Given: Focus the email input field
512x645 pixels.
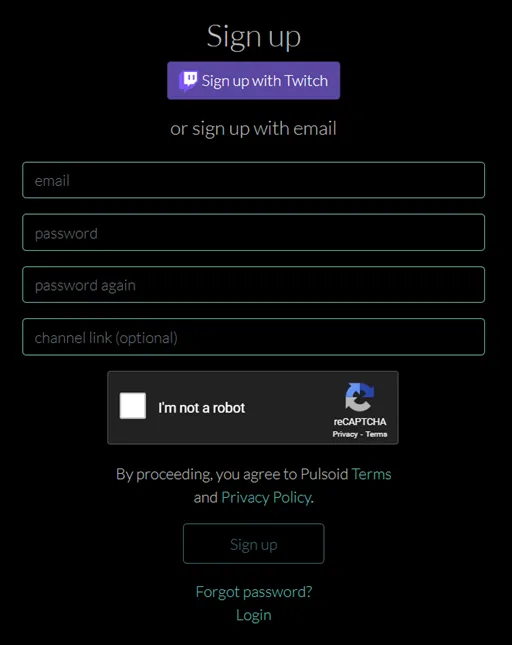Looking at the screenshot, I should pos(253,180).
